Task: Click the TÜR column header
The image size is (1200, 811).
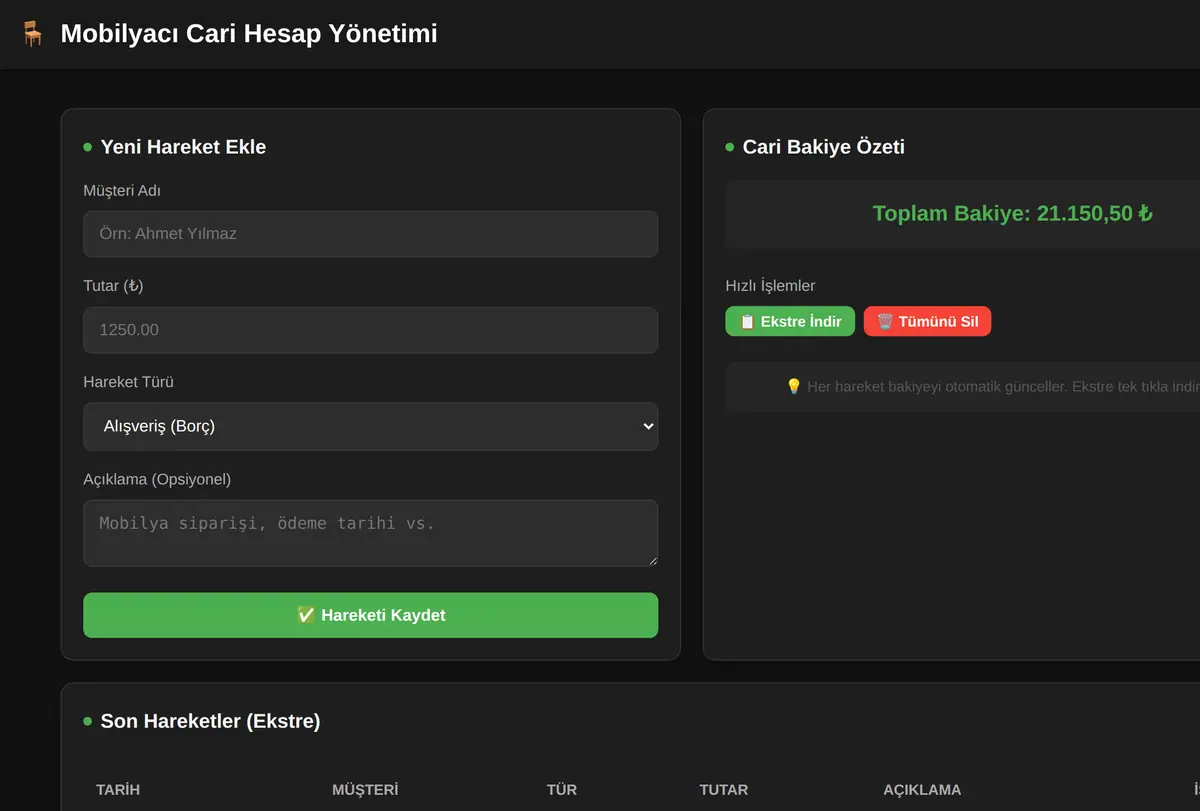Action: tap(562, 790)
